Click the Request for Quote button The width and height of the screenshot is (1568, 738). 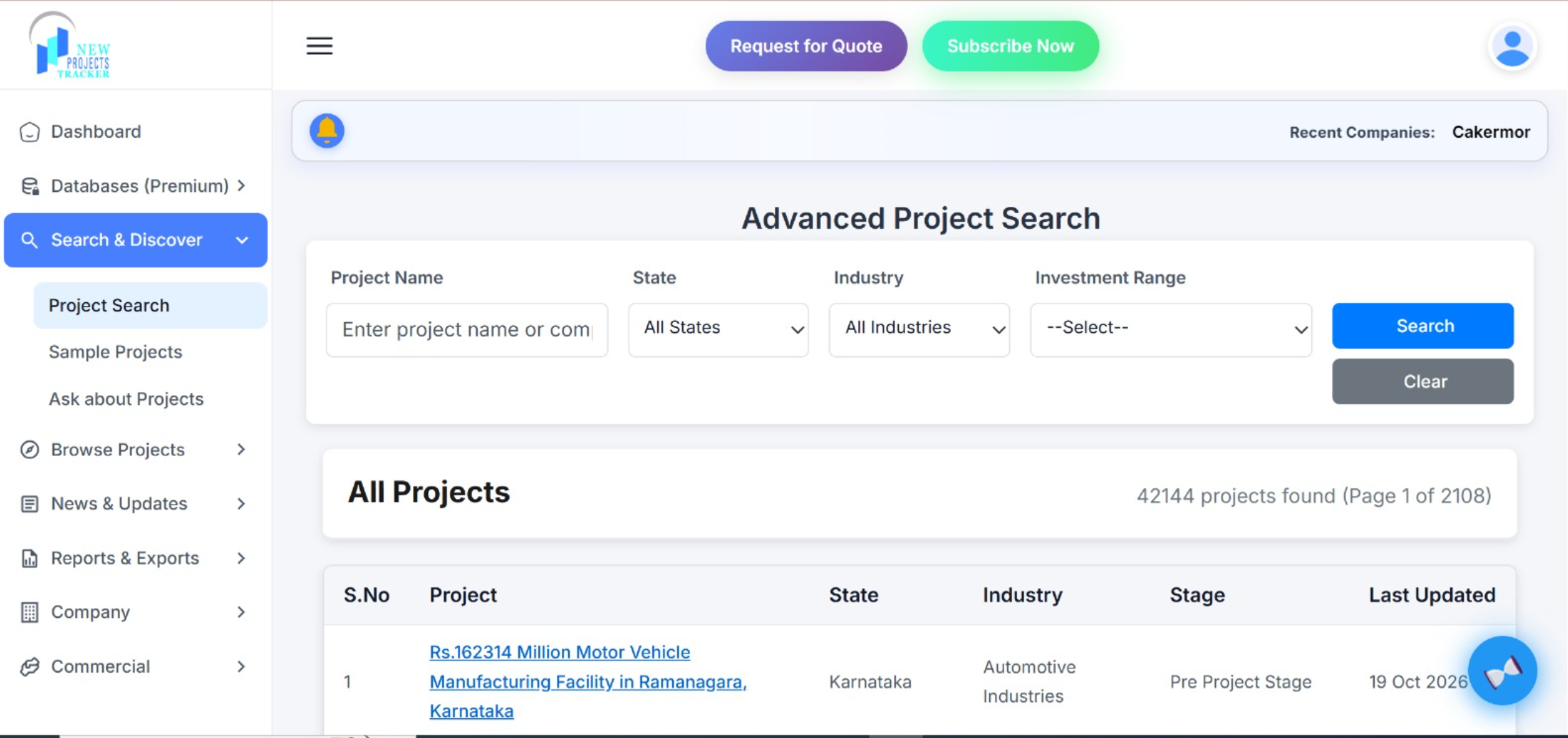[x=806, y=47]
